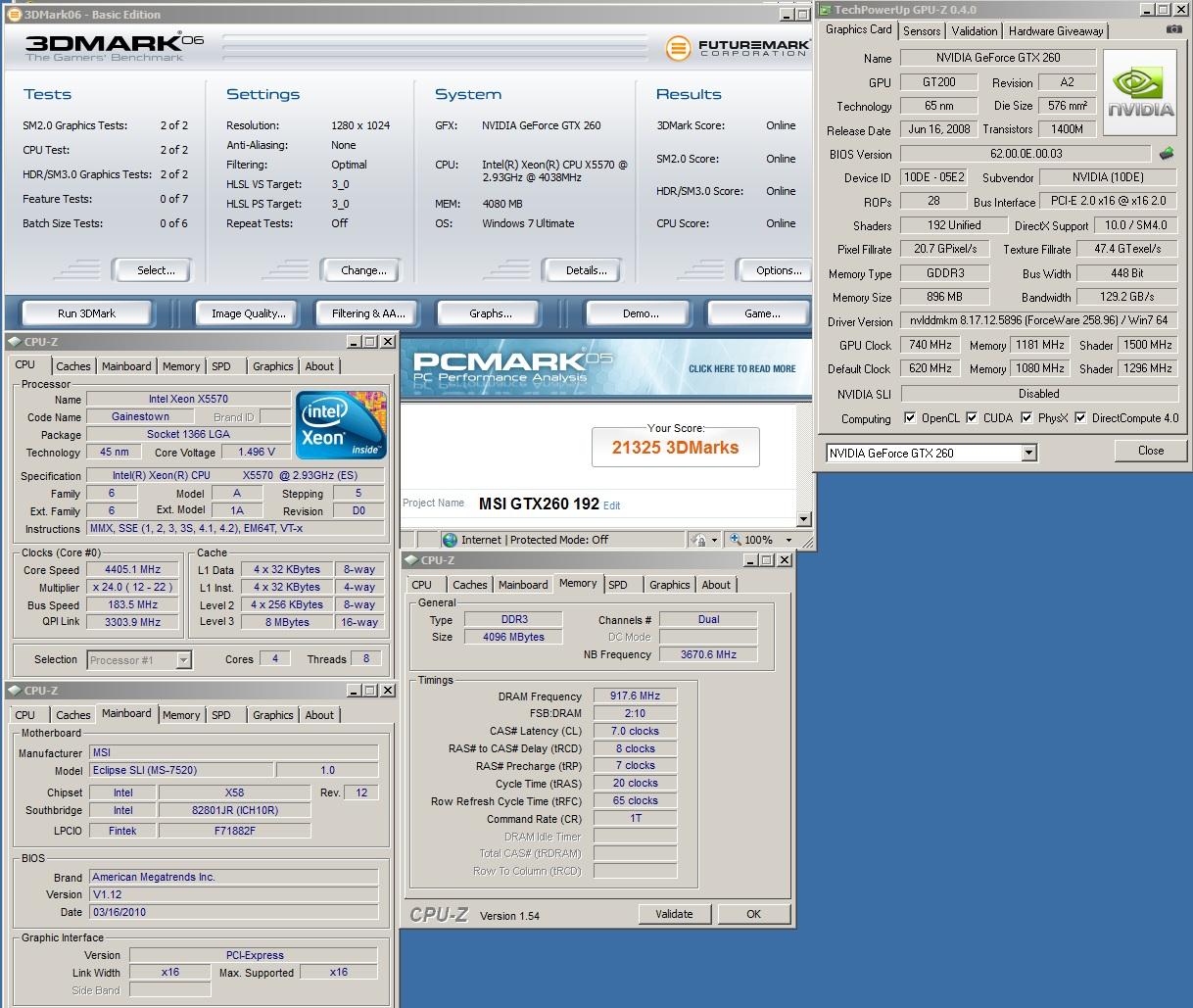Open Caches tab in the Processor CPU-Z window
The height and width of the screenshot is (1008, 1193).
(72, 366)
